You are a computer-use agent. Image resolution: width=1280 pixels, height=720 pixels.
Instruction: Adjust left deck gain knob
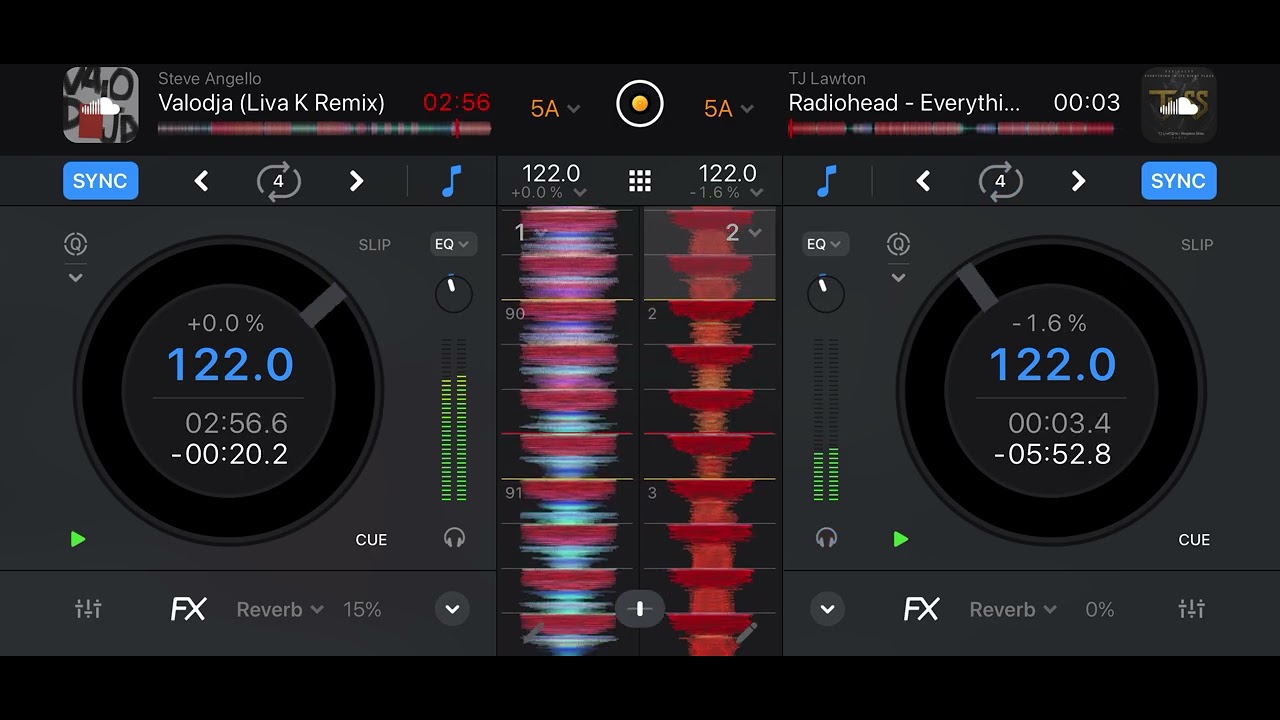coord(453,293)
